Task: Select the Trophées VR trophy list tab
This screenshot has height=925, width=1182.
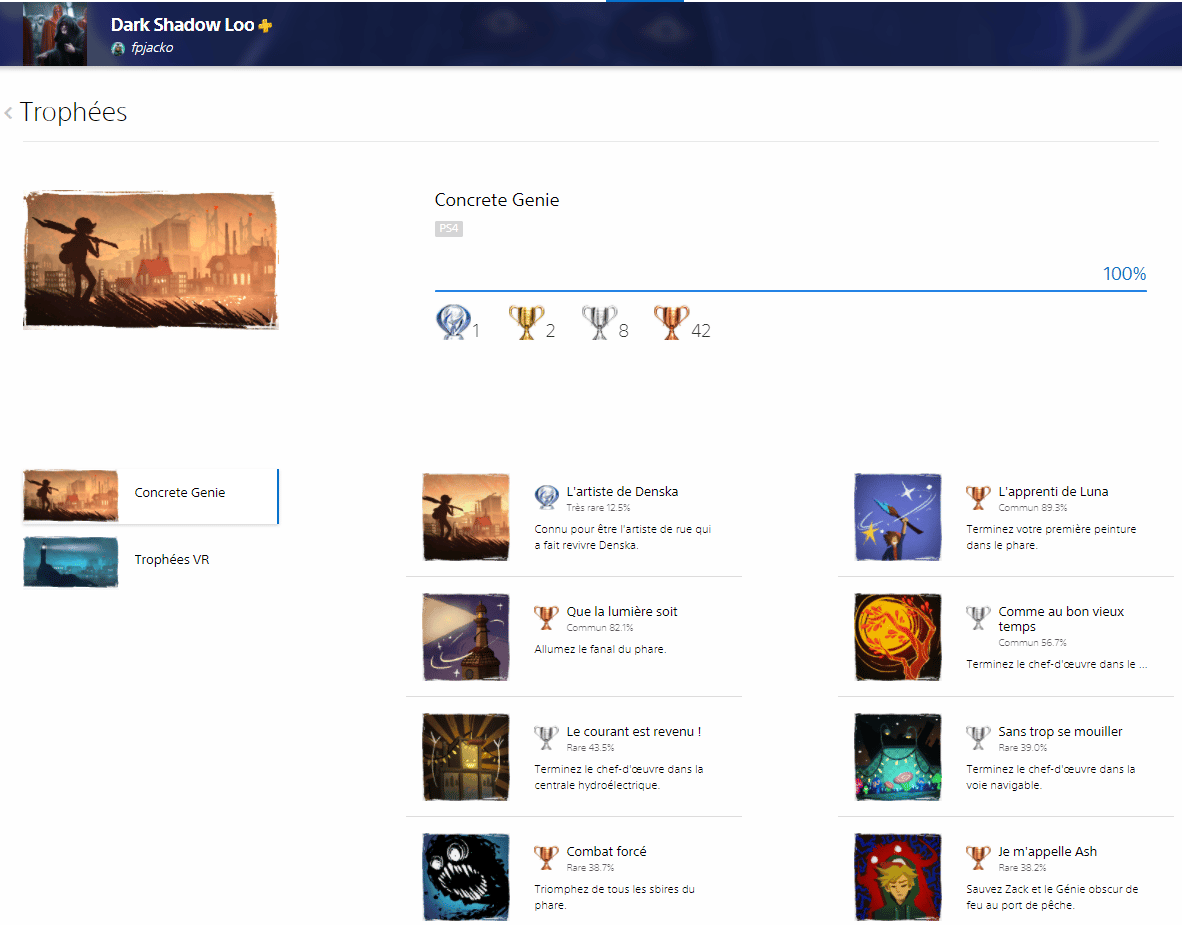Action: pos(151,562)
